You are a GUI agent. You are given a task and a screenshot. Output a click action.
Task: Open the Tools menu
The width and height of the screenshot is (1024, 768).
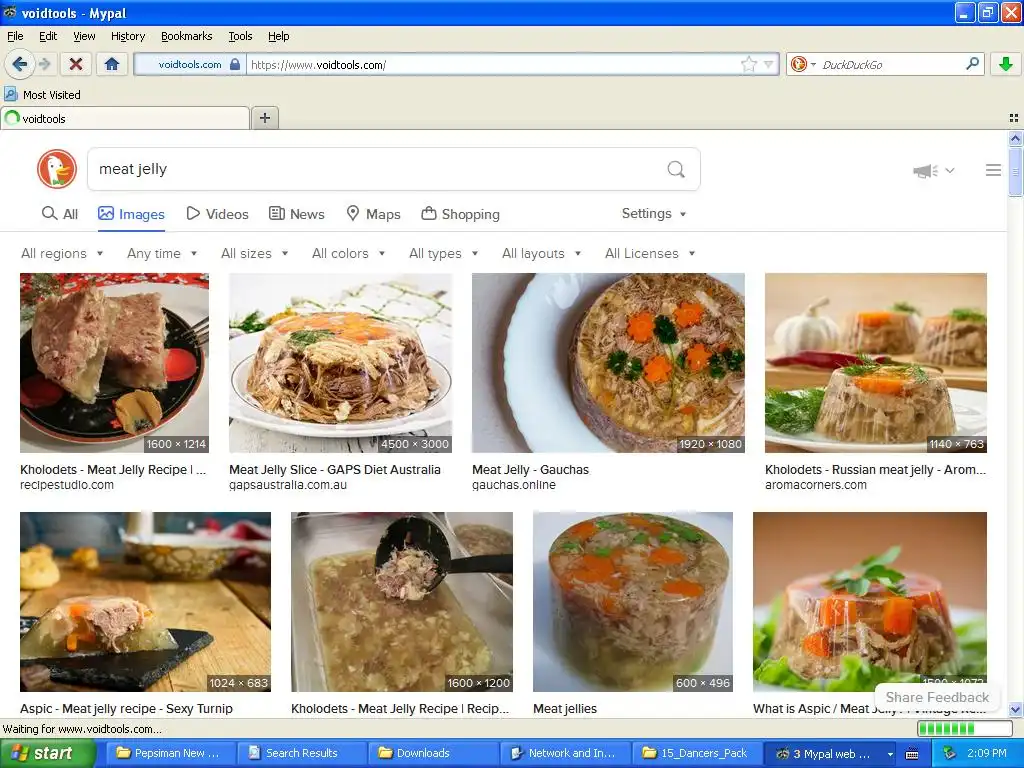[240, 36]
